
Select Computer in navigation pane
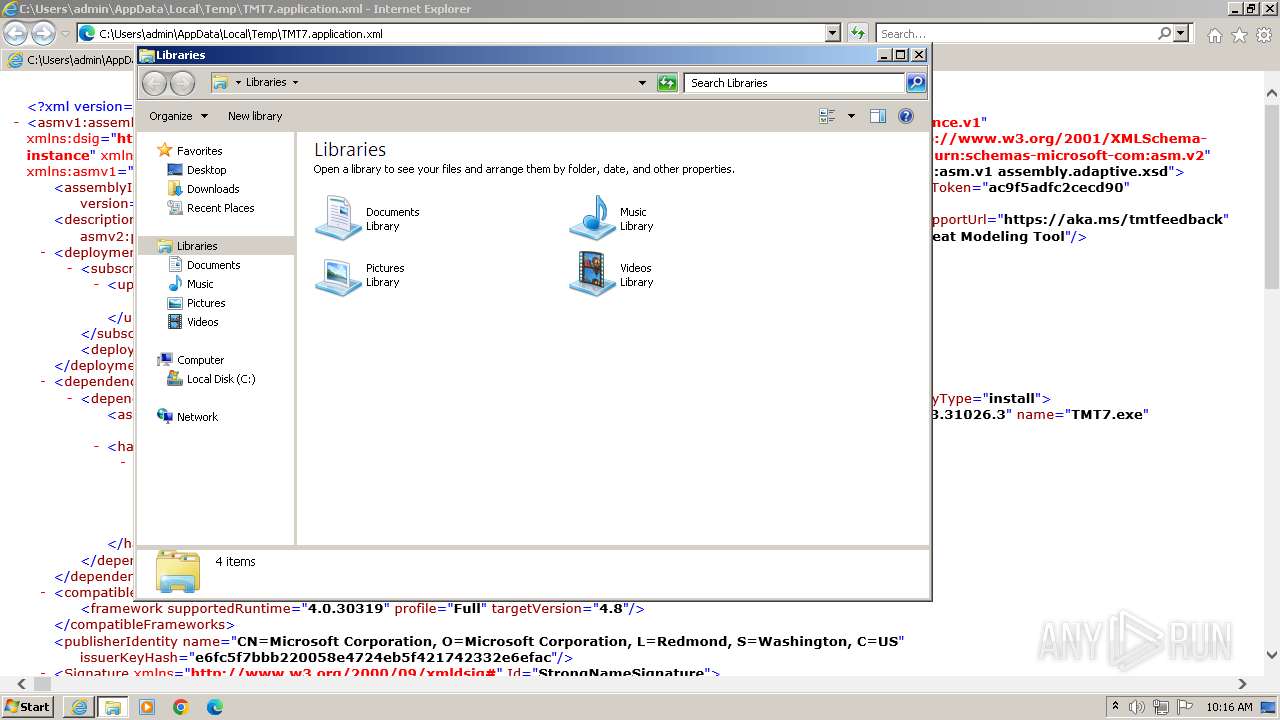click(x=200, y=360)
